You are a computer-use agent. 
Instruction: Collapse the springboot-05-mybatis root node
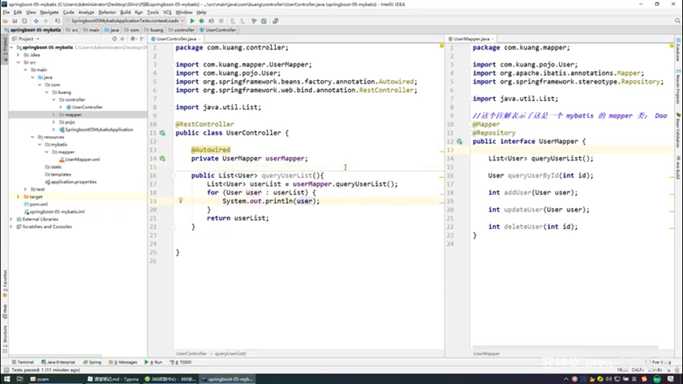12,47
